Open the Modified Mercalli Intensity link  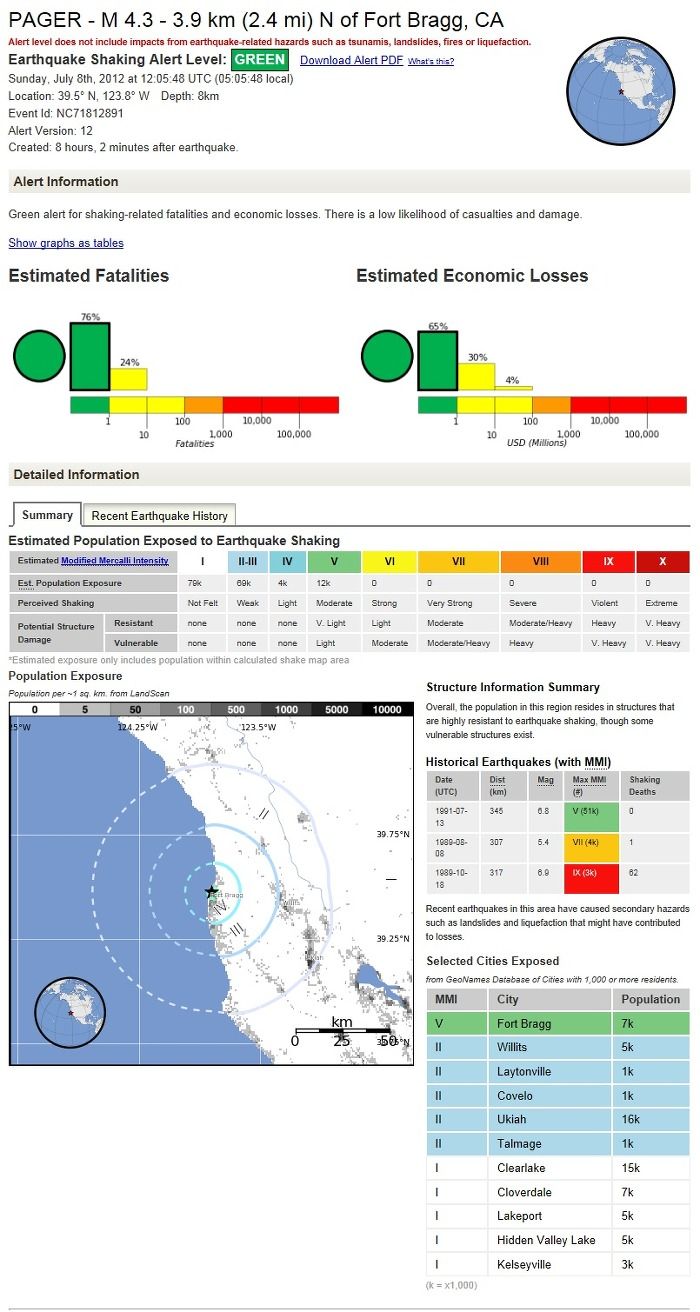coord(115,561)
